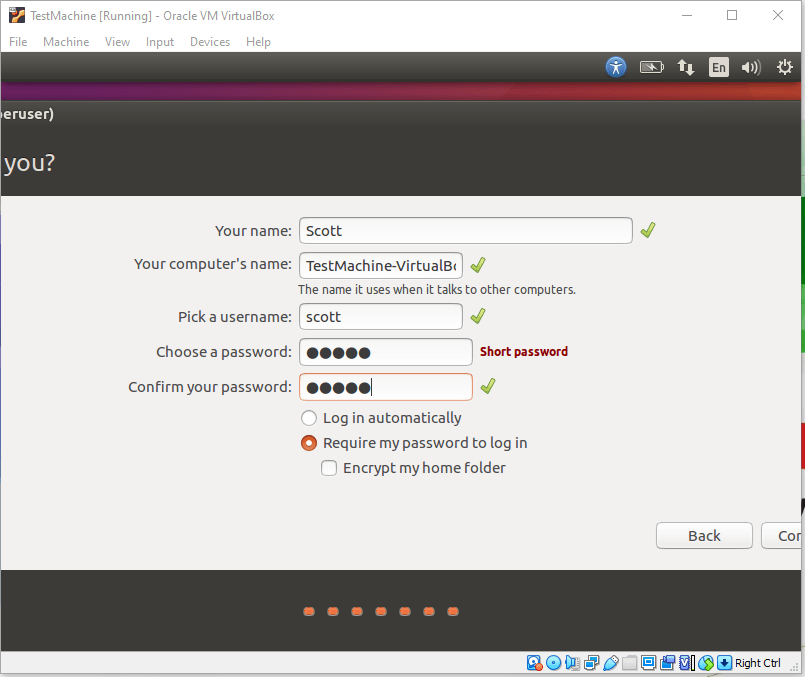Open the Help menu

(258, 42)
